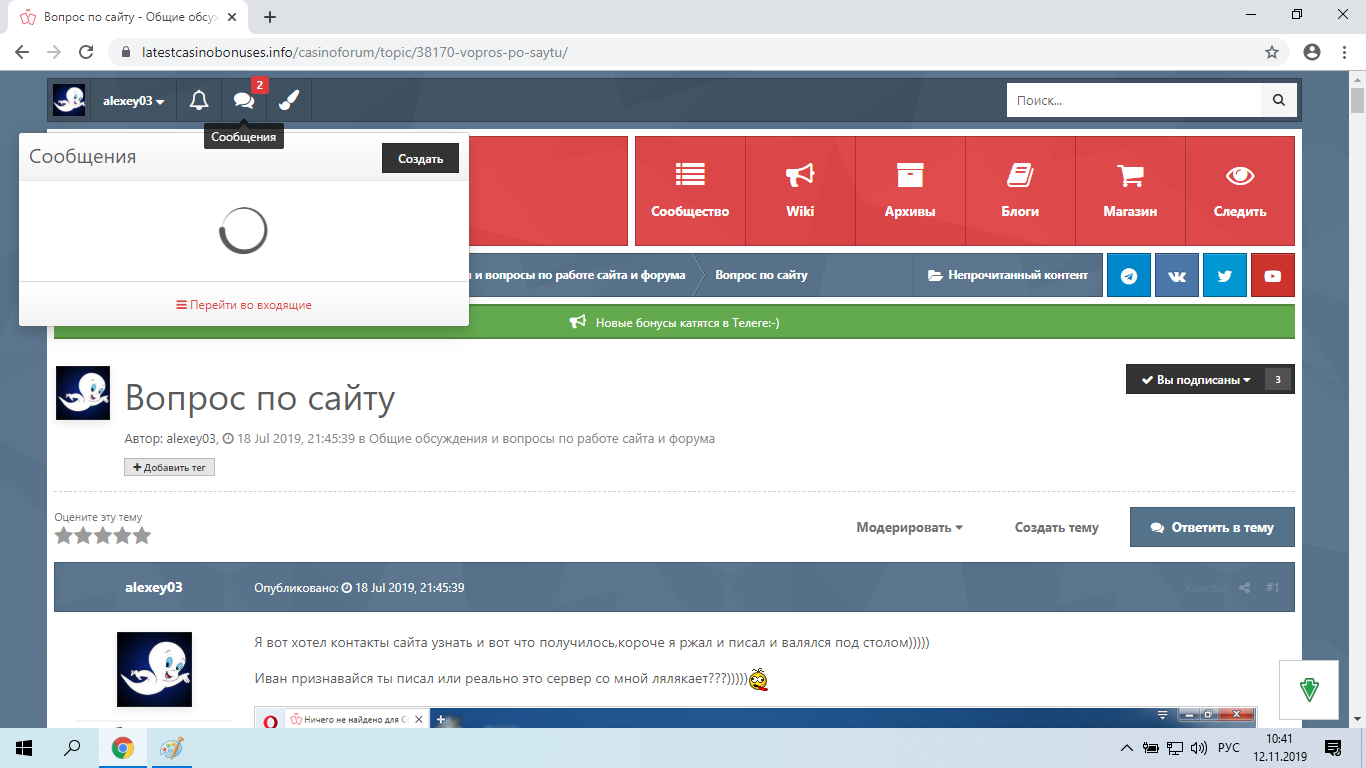The width and height of the screenshot is (1366, 768).
Task: Open the Telegram social link
Action: click(1129, 276)
